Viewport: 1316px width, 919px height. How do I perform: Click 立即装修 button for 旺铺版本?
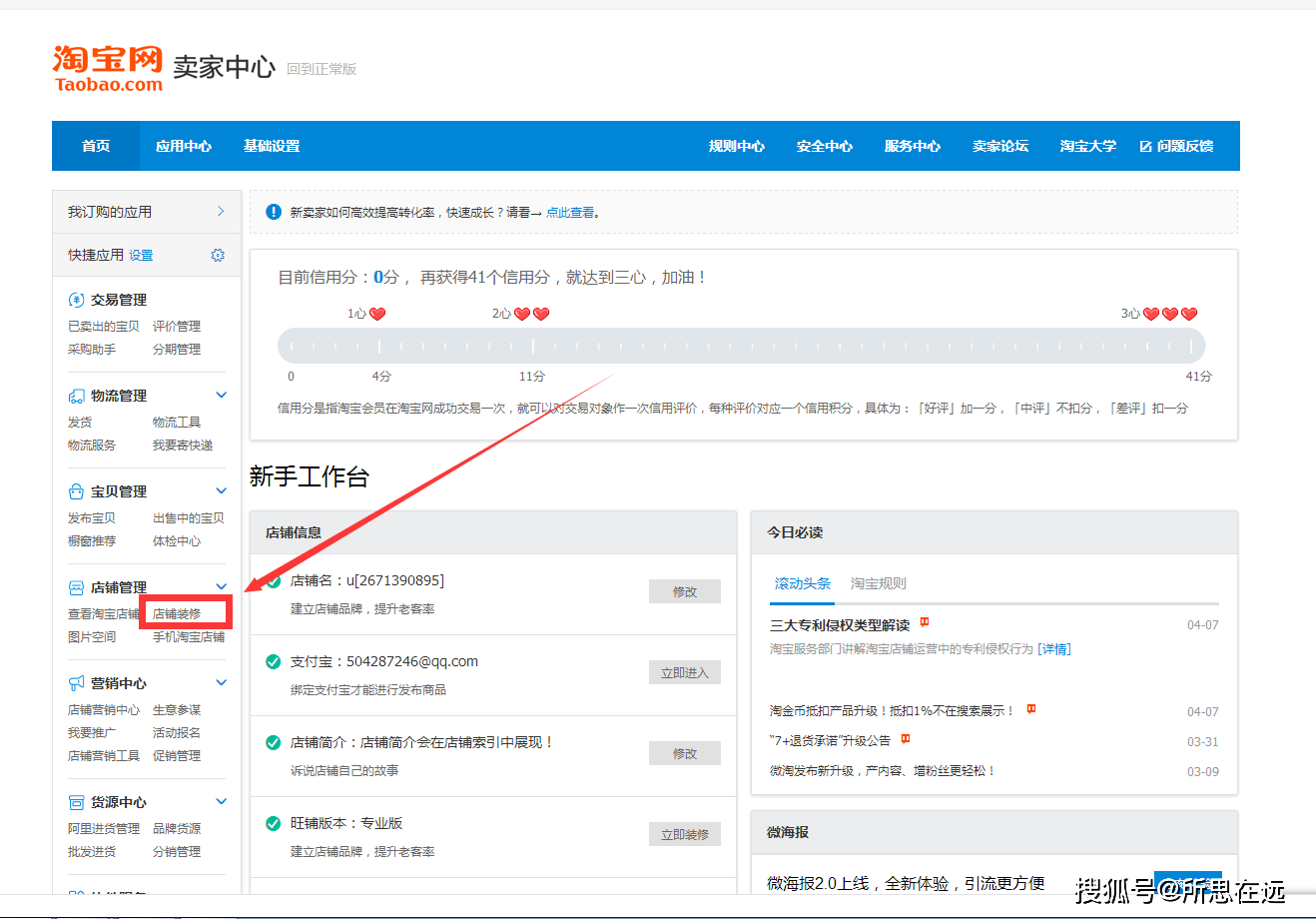click(x=685, y=834)
